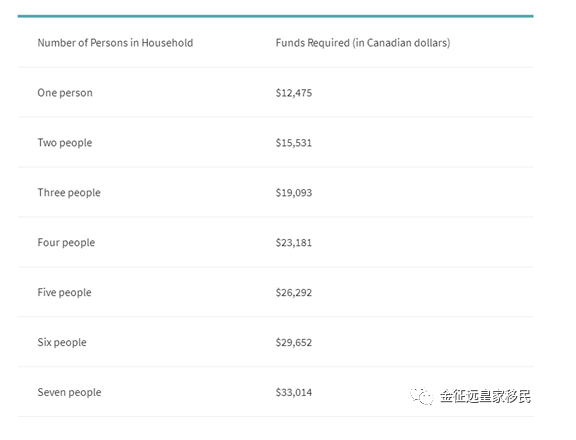Choose the Seven people row label
576x440 pixels.
[x=69, y=393]
